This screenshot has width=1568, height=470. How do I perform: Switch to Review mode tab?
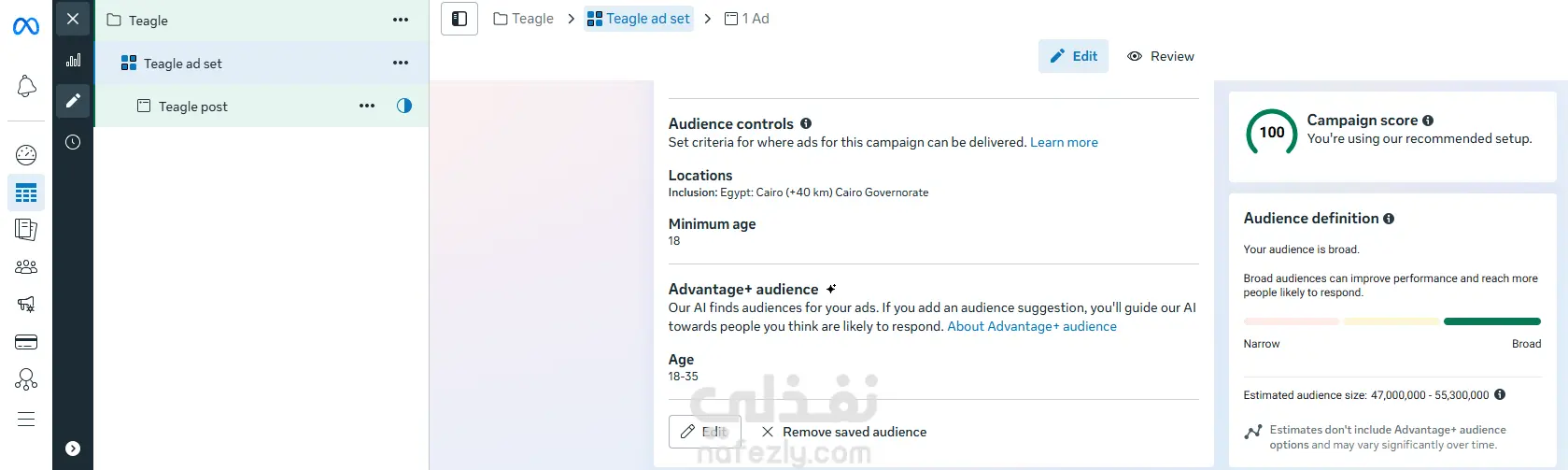(1161, 56)
